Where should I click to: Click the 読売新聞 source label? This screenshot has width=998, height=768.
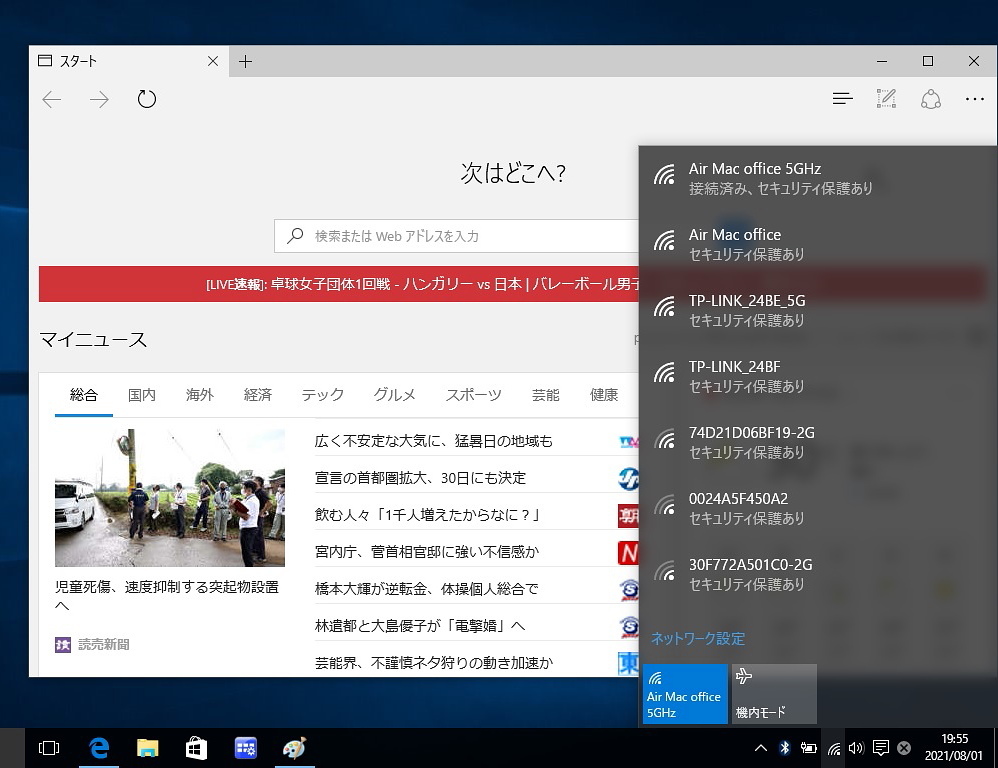103,645
